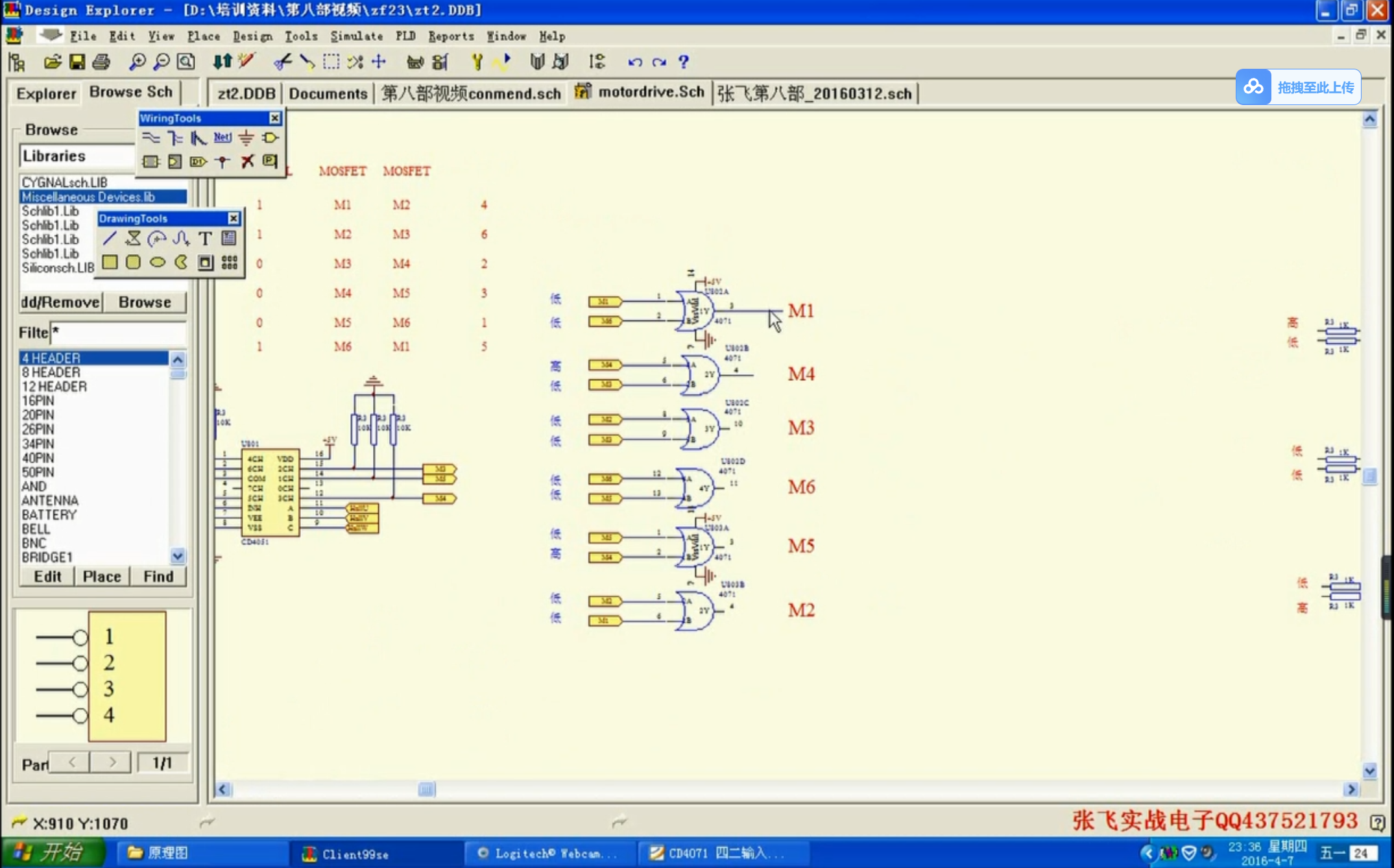Click the Add/Remove library button
The image size is (1394, 868).
[x=60, y=302]
